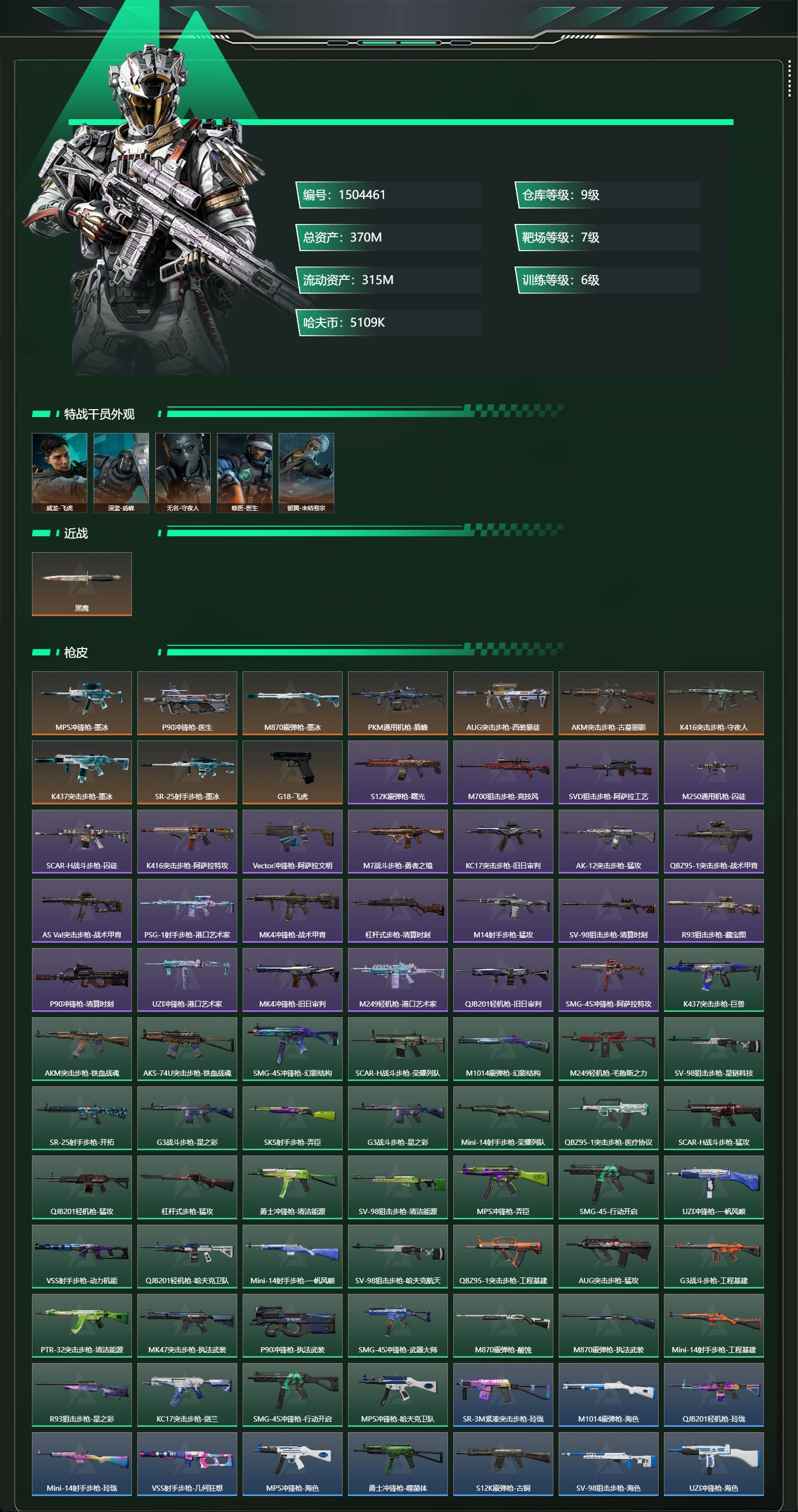Image resolution: width=798 pixels, height=1512 pixels.
Task: Select the 银翼-末结苍宗 operator portrait
Action: [x=306, y=473]
